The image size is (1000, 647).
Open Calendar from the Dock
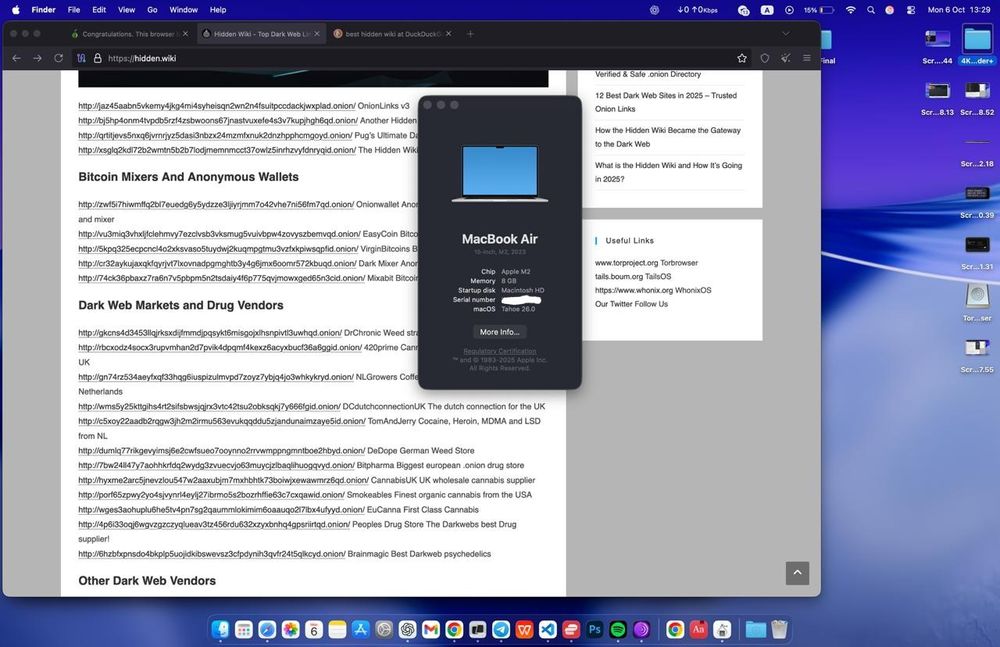coord(314,630)
